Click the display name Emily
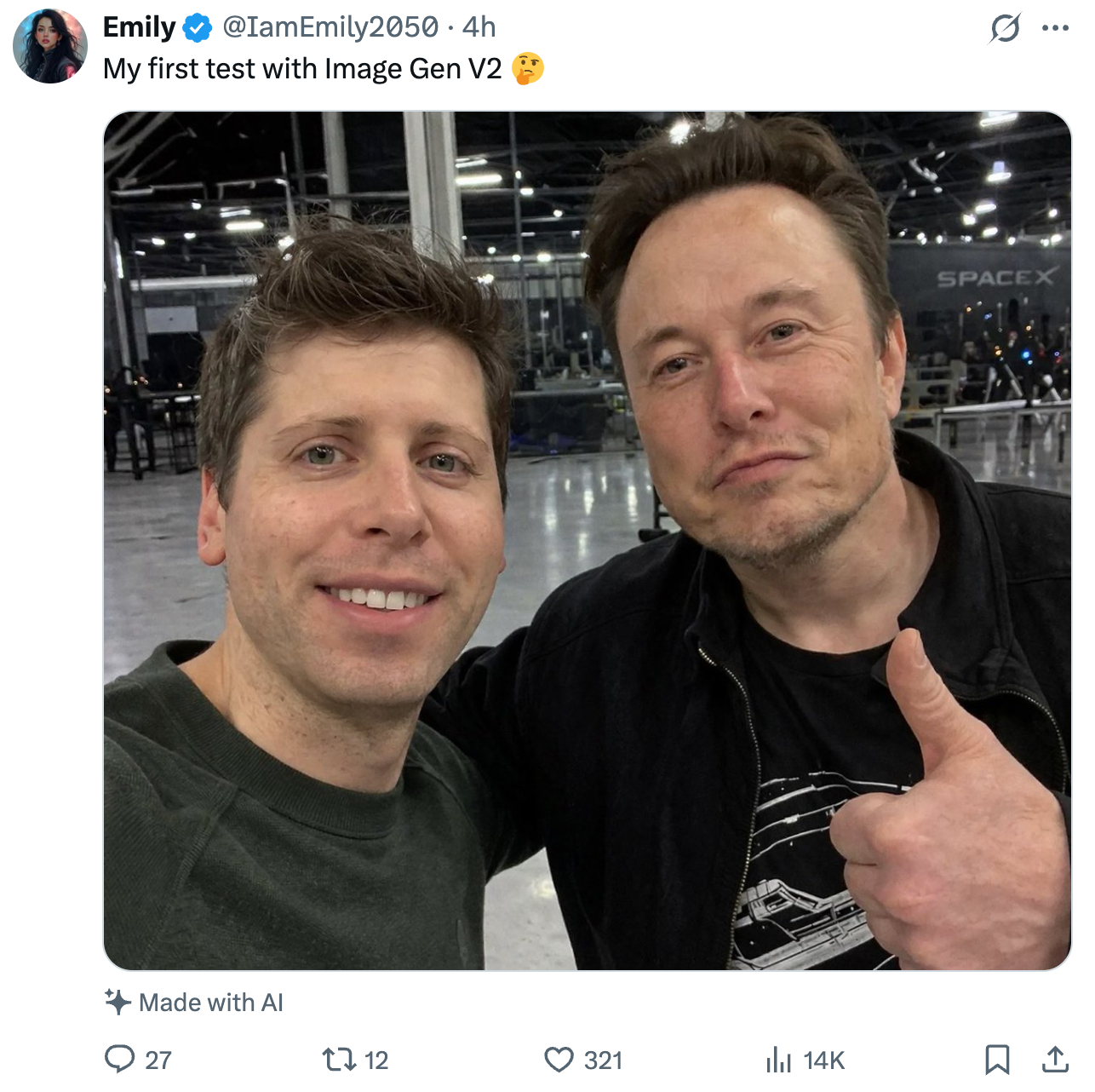This screenshot has height=1092, width=1095. (139, 27)
